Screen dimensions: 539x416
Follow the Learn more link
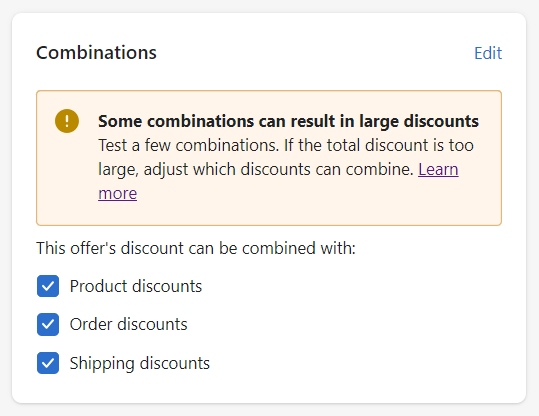pyautogui.click(x=438, y=169)
